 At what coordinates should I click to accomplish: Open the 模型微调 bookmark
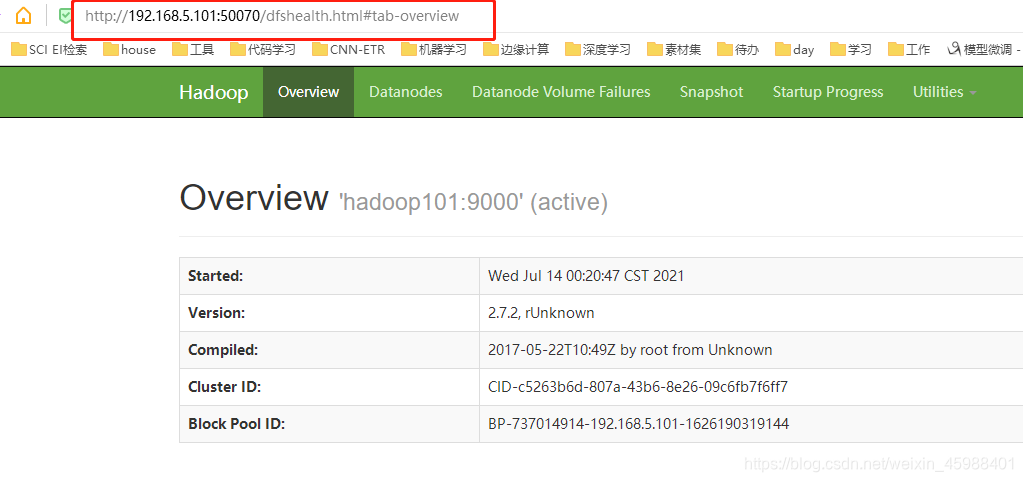(x=985, y=50)
